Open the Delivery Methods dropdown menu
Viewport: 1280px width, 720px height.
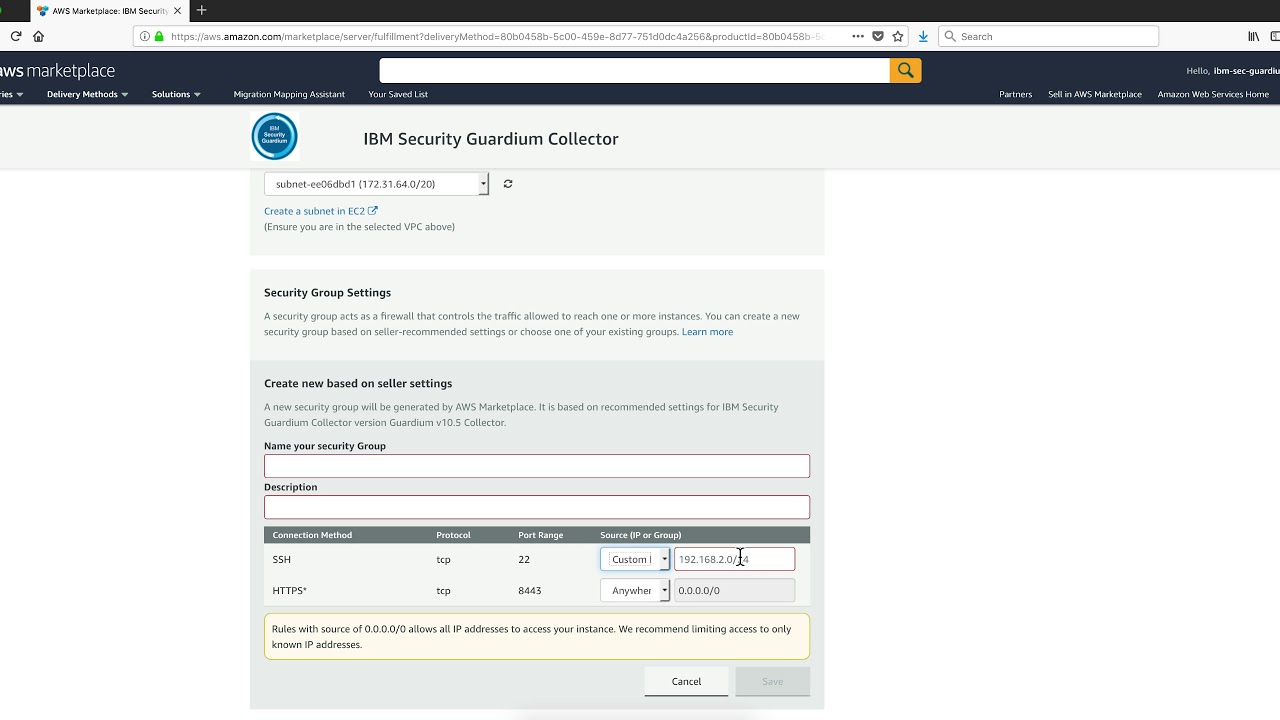coord(87,94)
